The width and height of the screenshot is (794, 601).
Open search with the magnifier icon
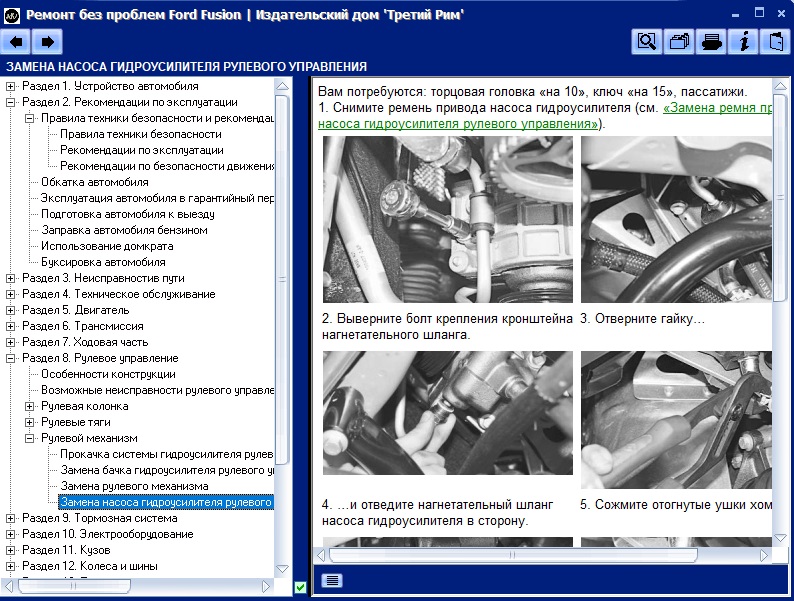point(647,42)
